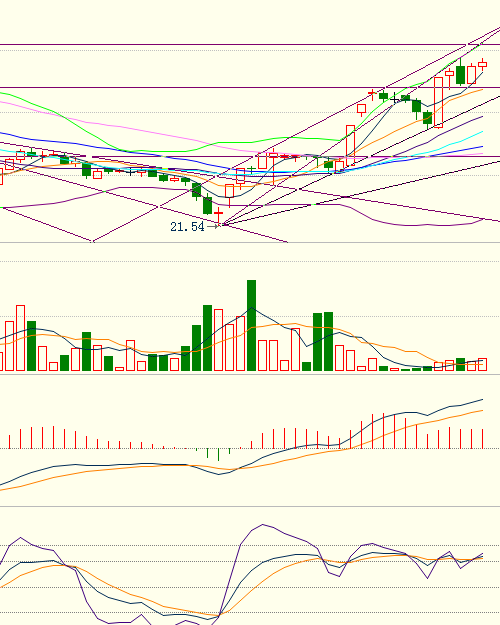Image resolution: width=500 pixels, height=625 pixels.
Task: Click the solid green candle near the right edge
Action: point(460,73)
